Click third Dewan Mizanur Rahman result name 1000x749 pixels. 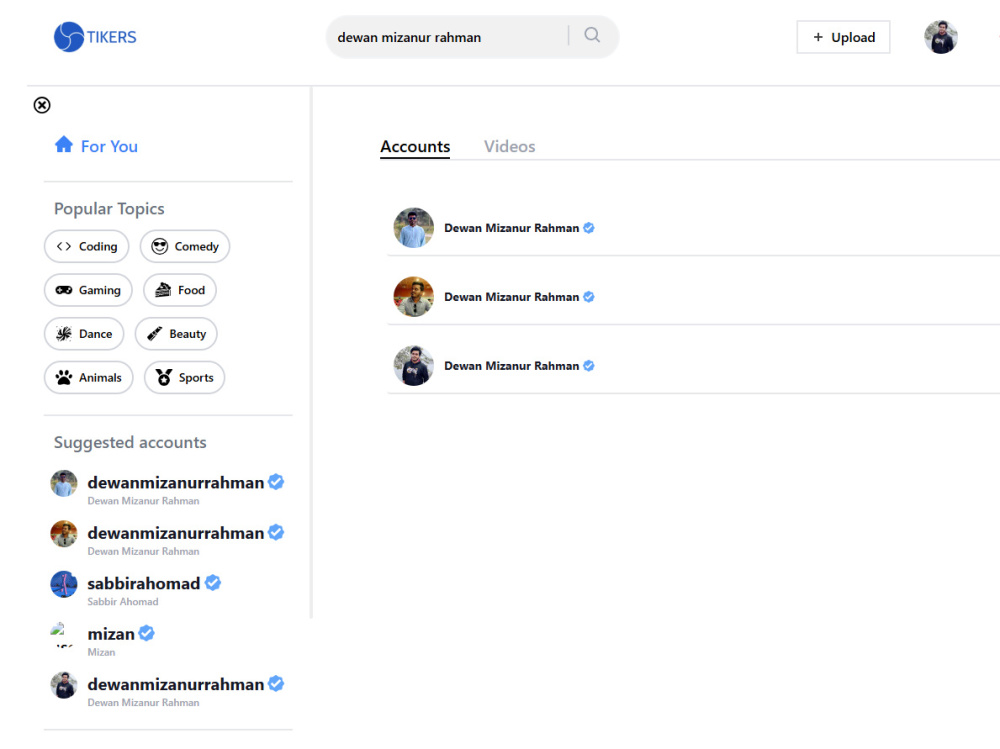click(511, 366)
